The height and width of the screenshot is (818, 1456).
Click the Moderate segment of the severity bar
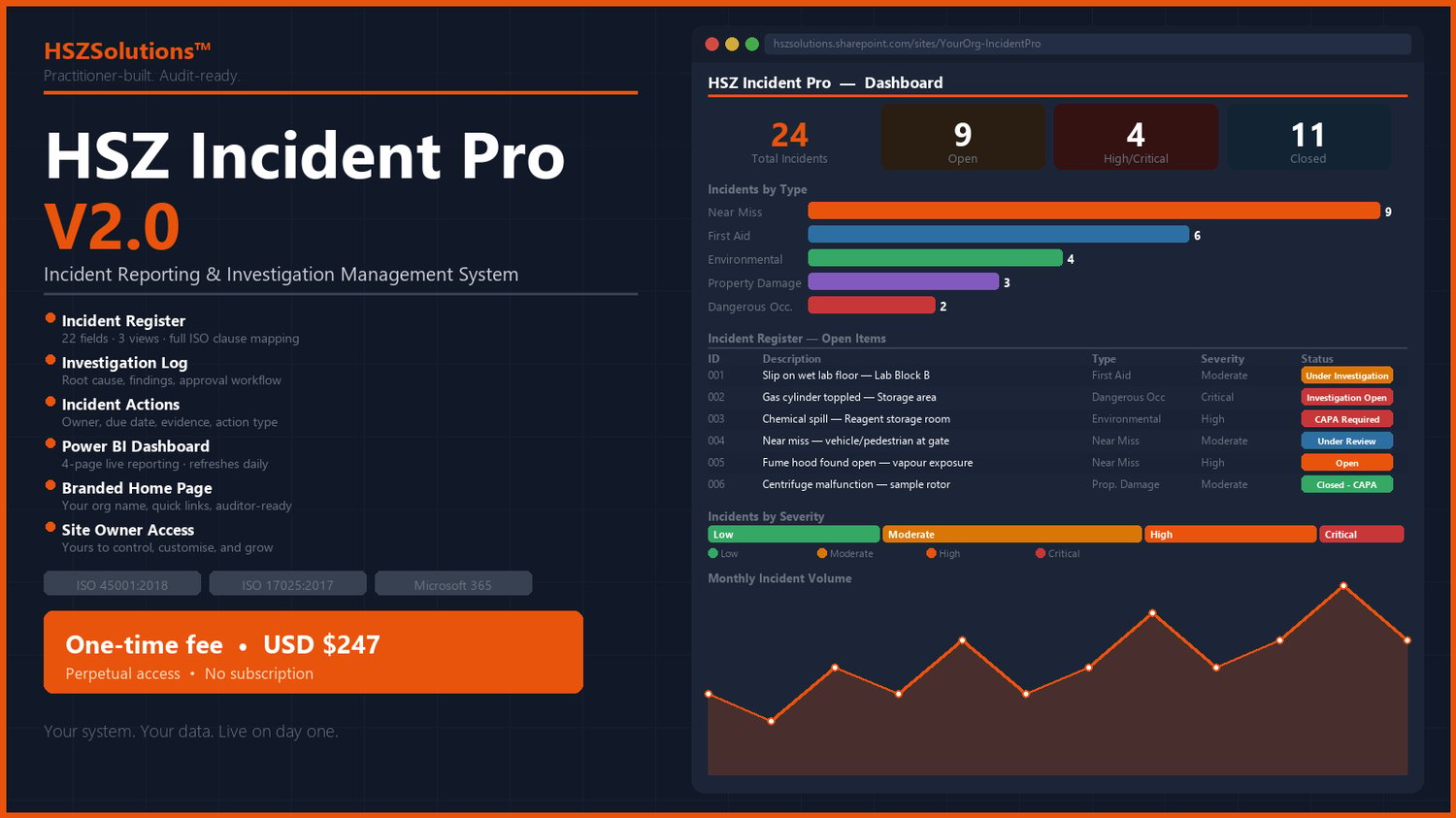(x=1012, y=535)
